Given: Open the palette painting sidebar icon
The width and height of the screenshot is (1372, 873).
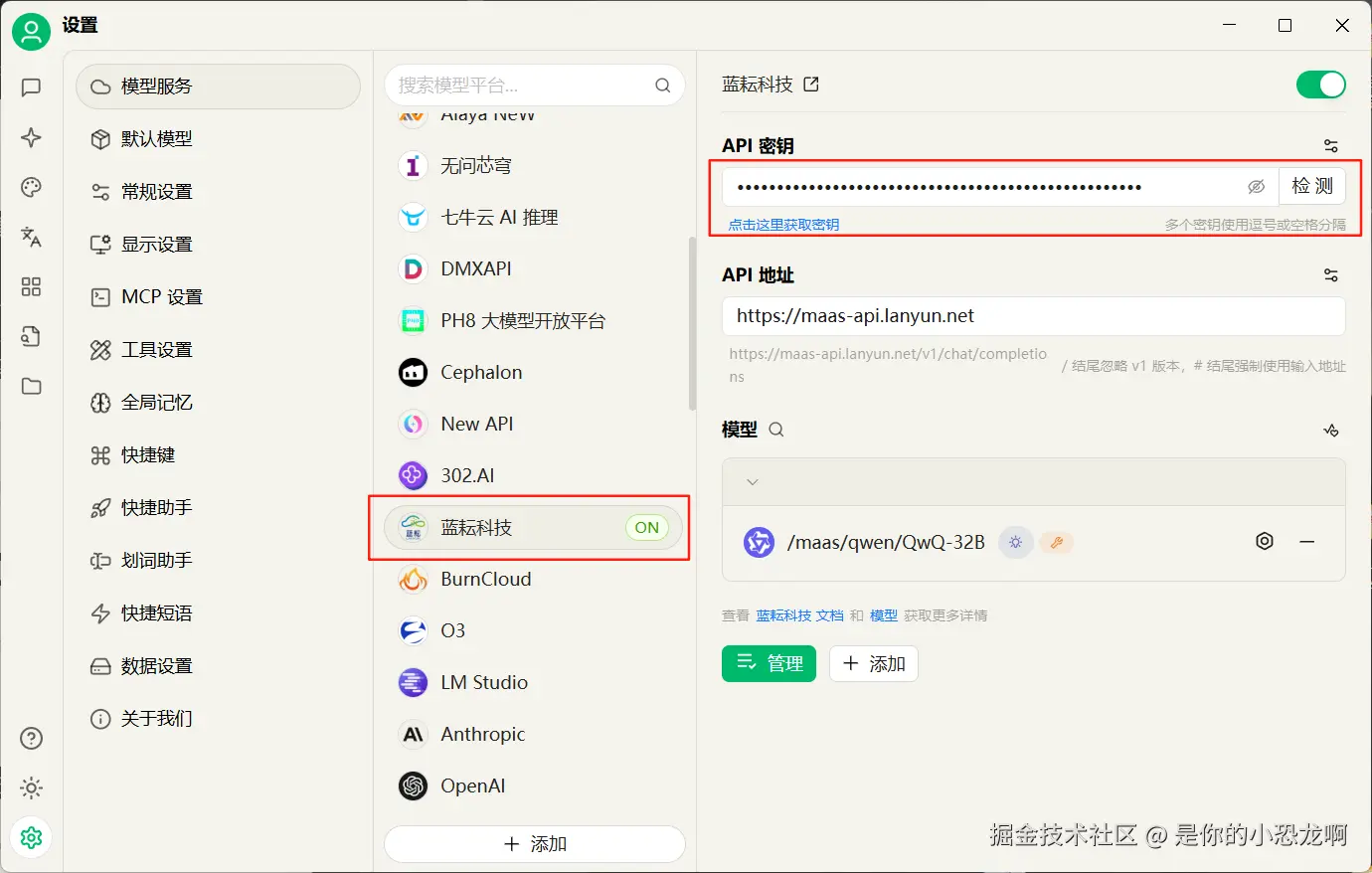Looking at the screenshot, I should pos(31,187).
